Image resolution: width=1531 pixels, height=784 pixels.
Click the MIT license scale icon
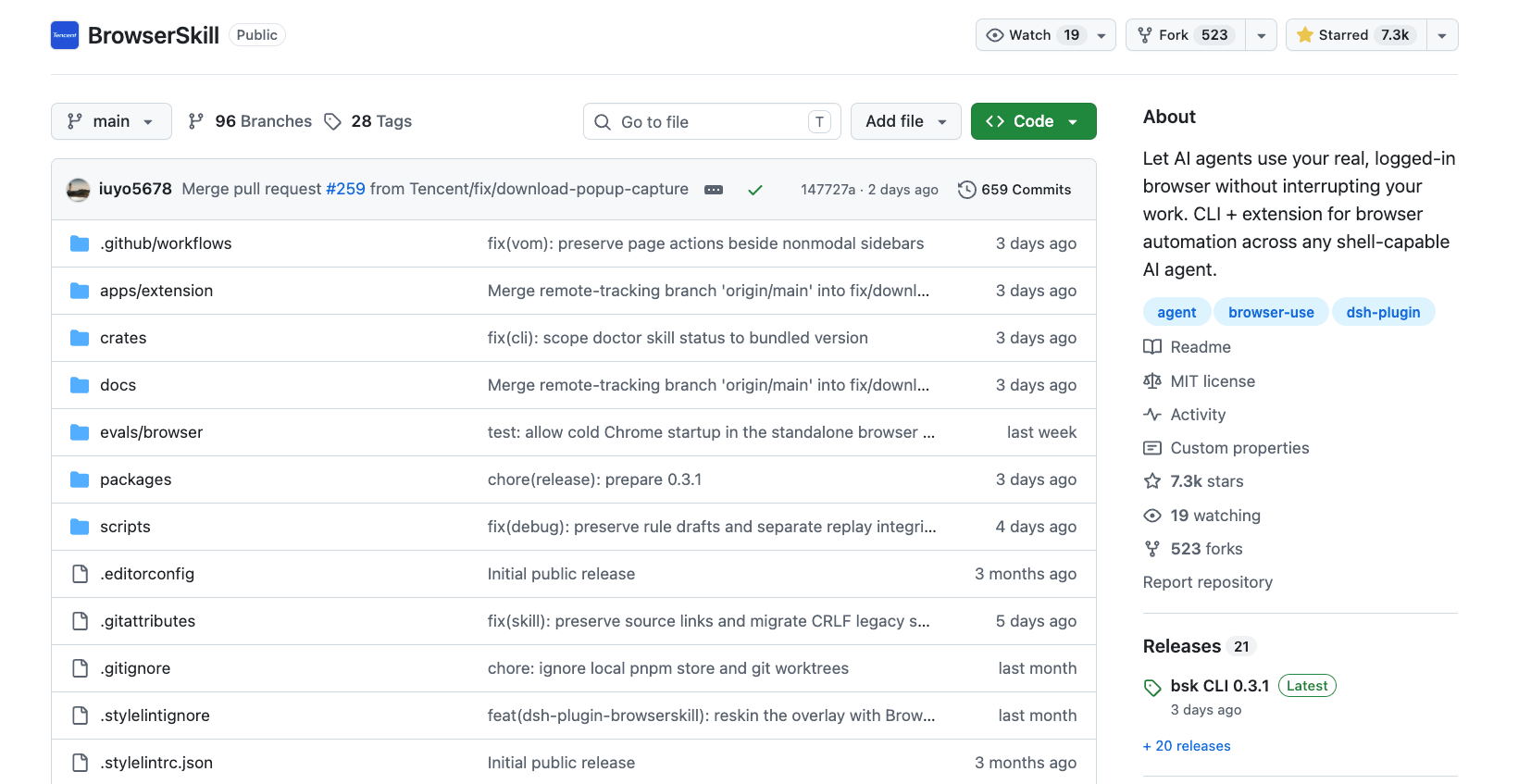point(1152,381)
